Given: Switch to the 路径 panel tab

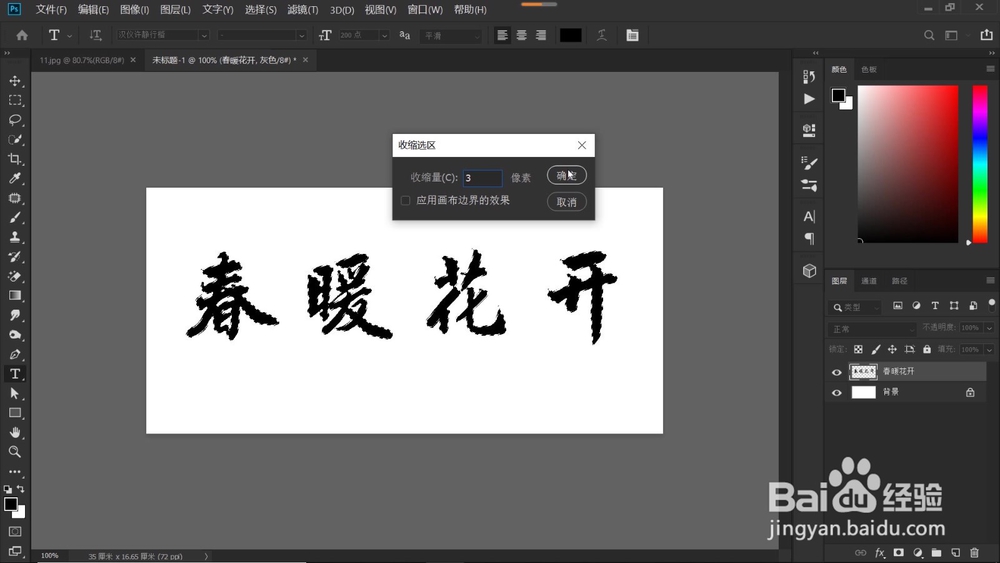Looking at the screenshot, I should (899, 281).
